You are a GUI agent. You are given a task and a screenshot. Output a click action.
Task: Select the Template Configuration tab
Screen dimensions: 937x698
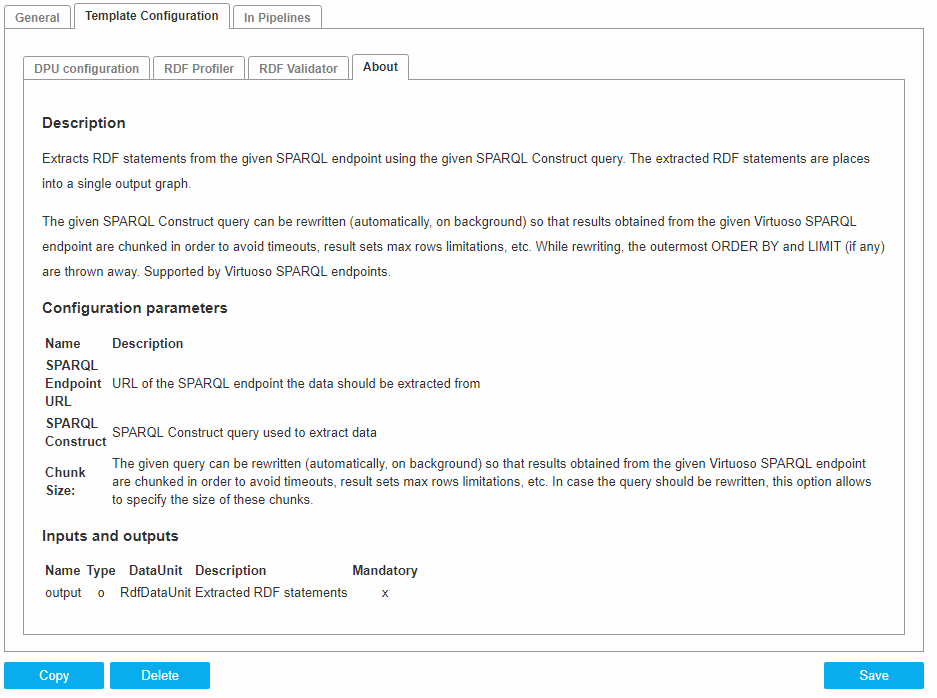coord(152,16)
